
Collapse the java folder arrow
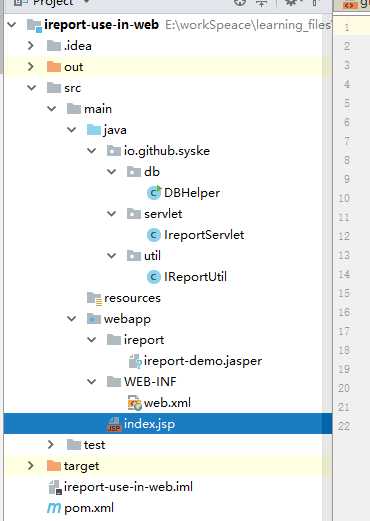pos(72,130)
